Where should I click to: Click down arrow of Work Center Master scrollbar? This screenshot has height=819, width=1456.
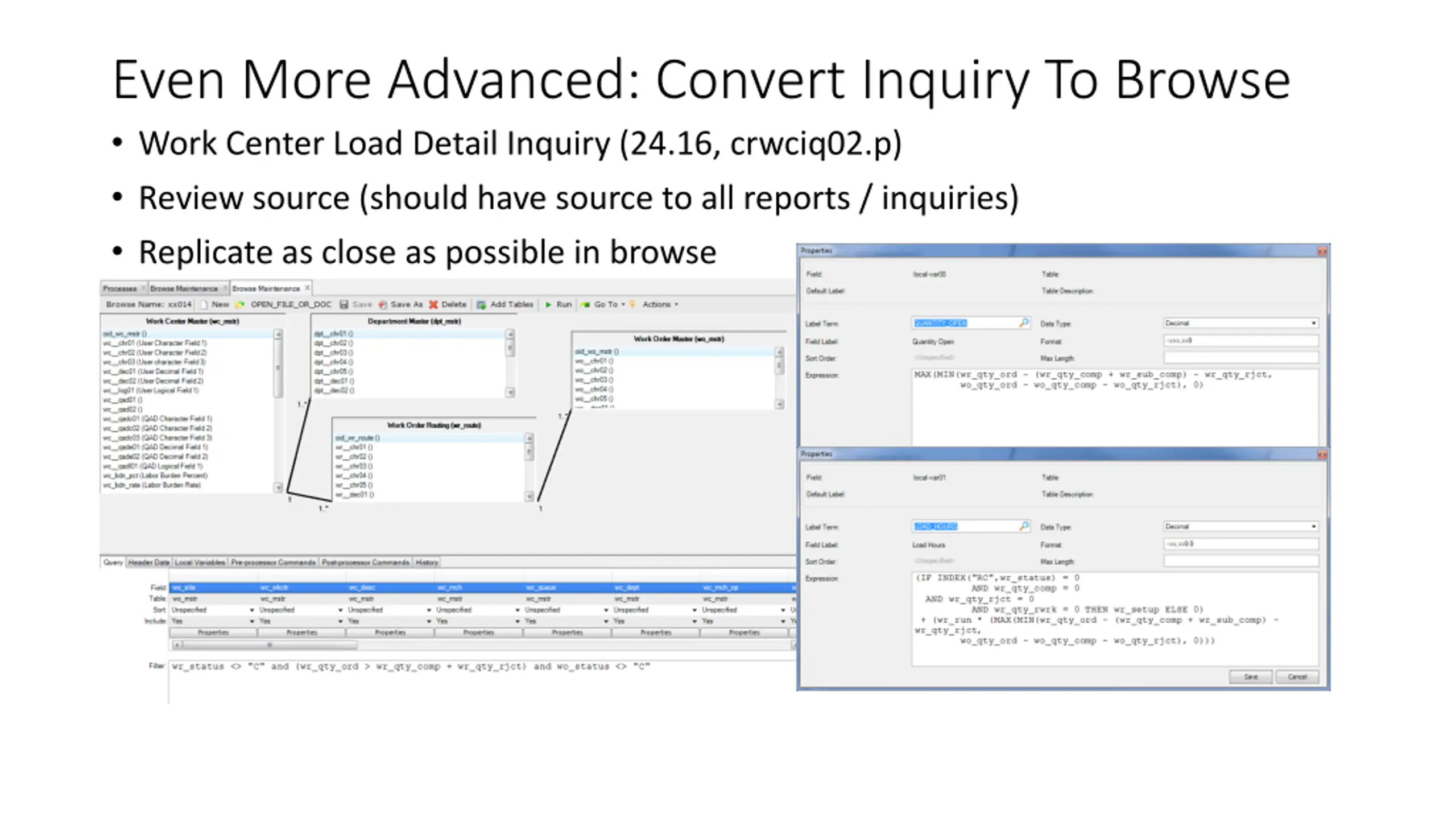coord(278,487)
